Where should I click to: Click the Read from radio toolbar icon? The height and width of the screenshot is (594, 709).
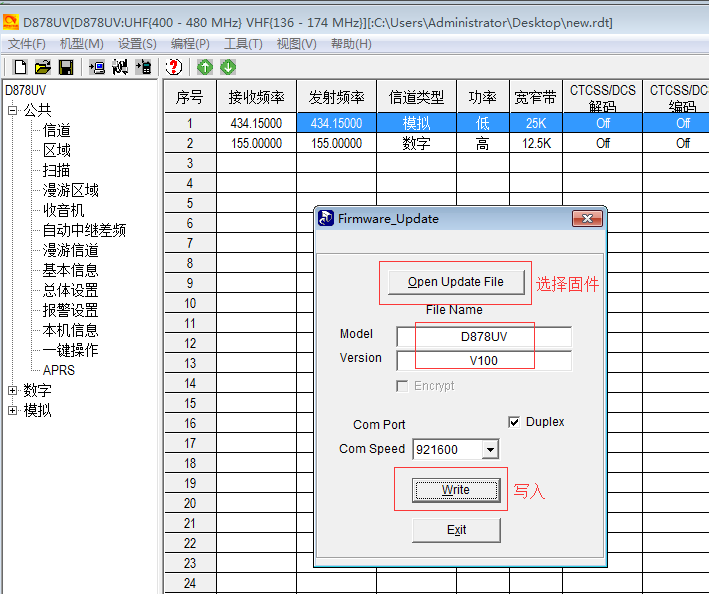click(97, 67)
